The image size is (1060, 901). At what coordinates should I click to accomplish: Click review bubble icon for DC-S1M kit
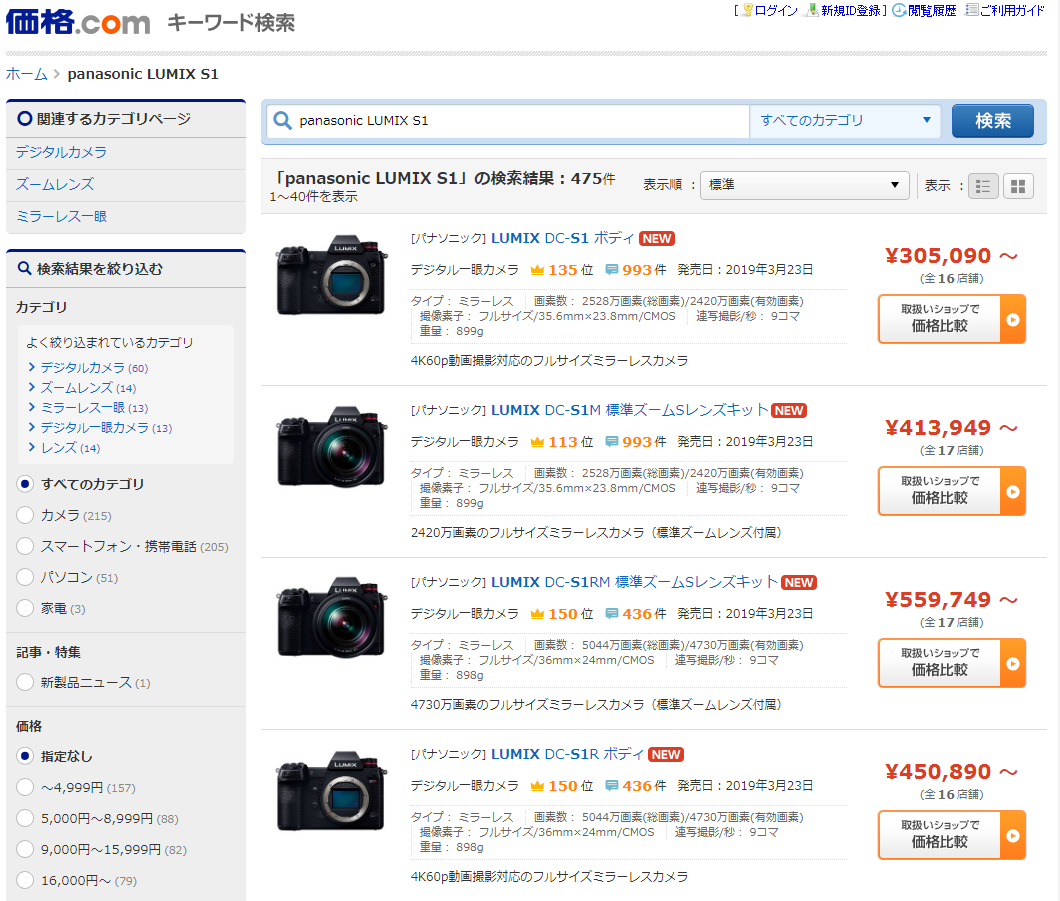point(611,441)
